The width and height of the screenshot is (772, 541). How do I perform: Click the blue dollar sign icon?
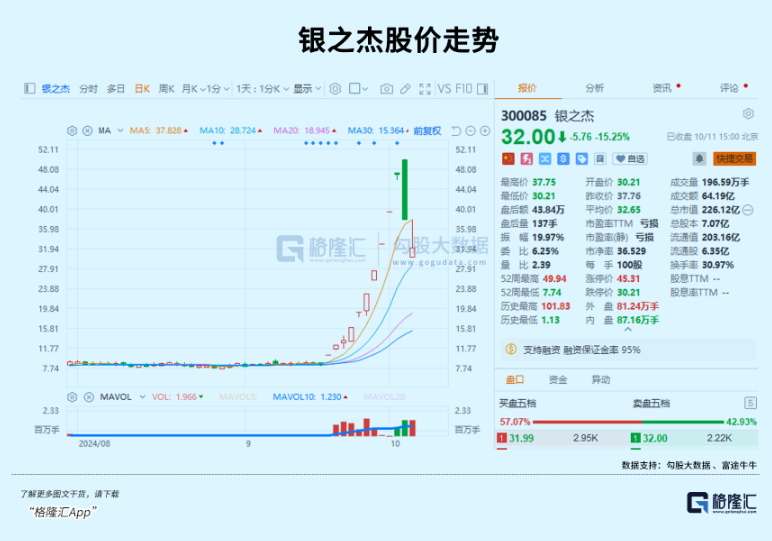[x=563, y=159]
